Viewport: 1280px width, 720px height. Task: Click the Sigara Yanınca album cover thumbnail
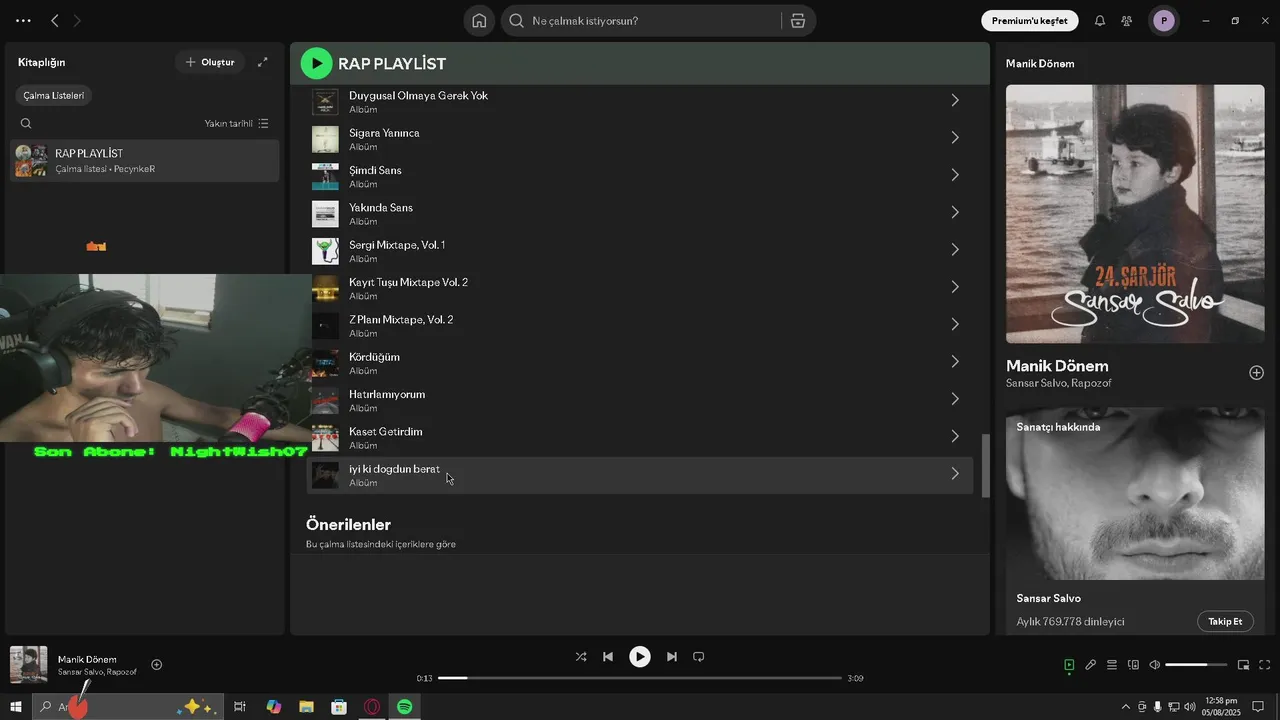pyautogui.click(x=325, y=139)
